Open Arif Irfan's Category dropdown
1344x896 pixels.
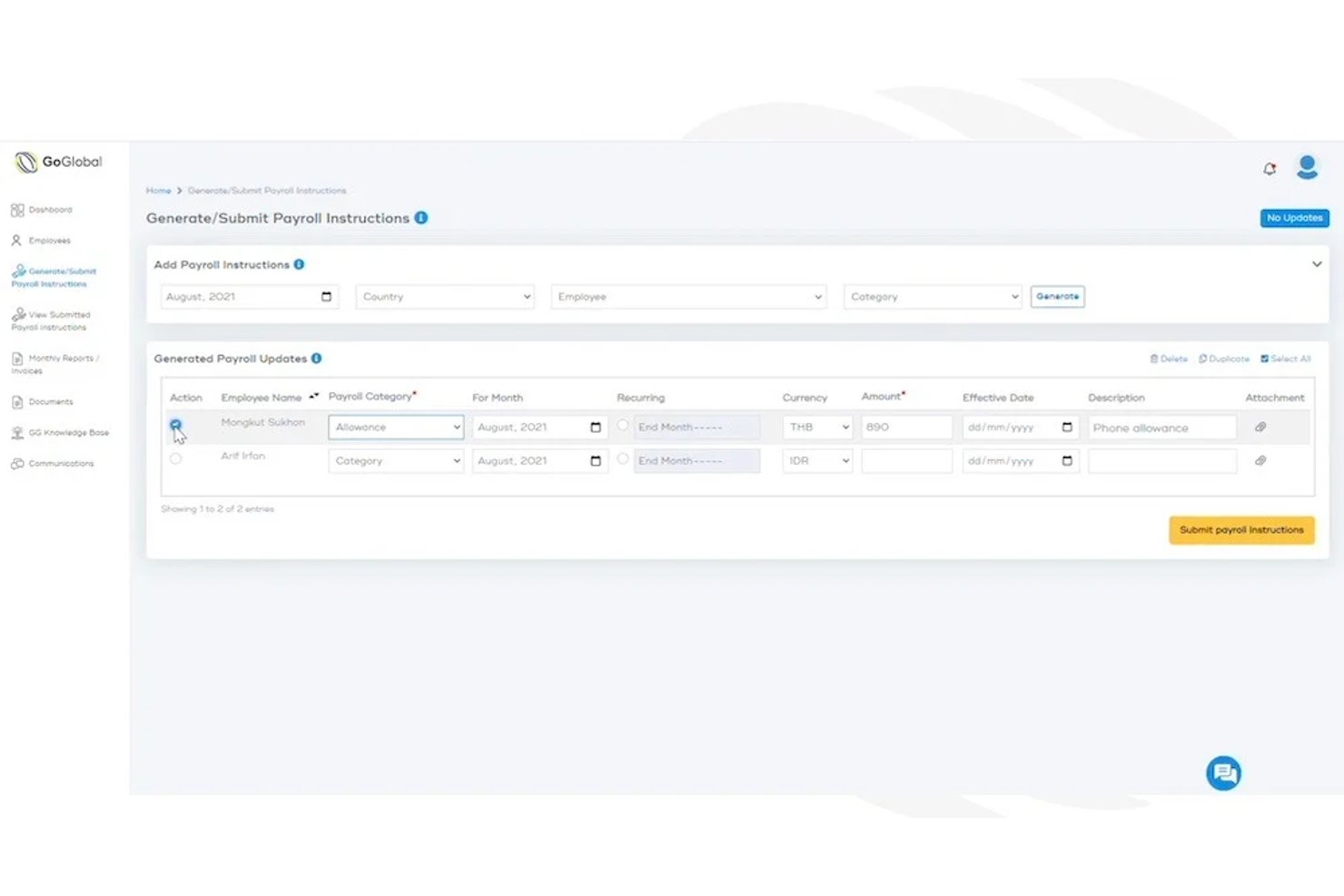(396, 461)
